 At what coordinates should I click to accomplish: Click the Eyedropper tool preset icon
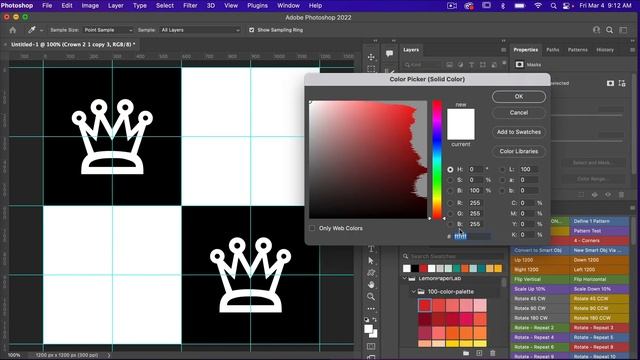(x=31, y=30)
